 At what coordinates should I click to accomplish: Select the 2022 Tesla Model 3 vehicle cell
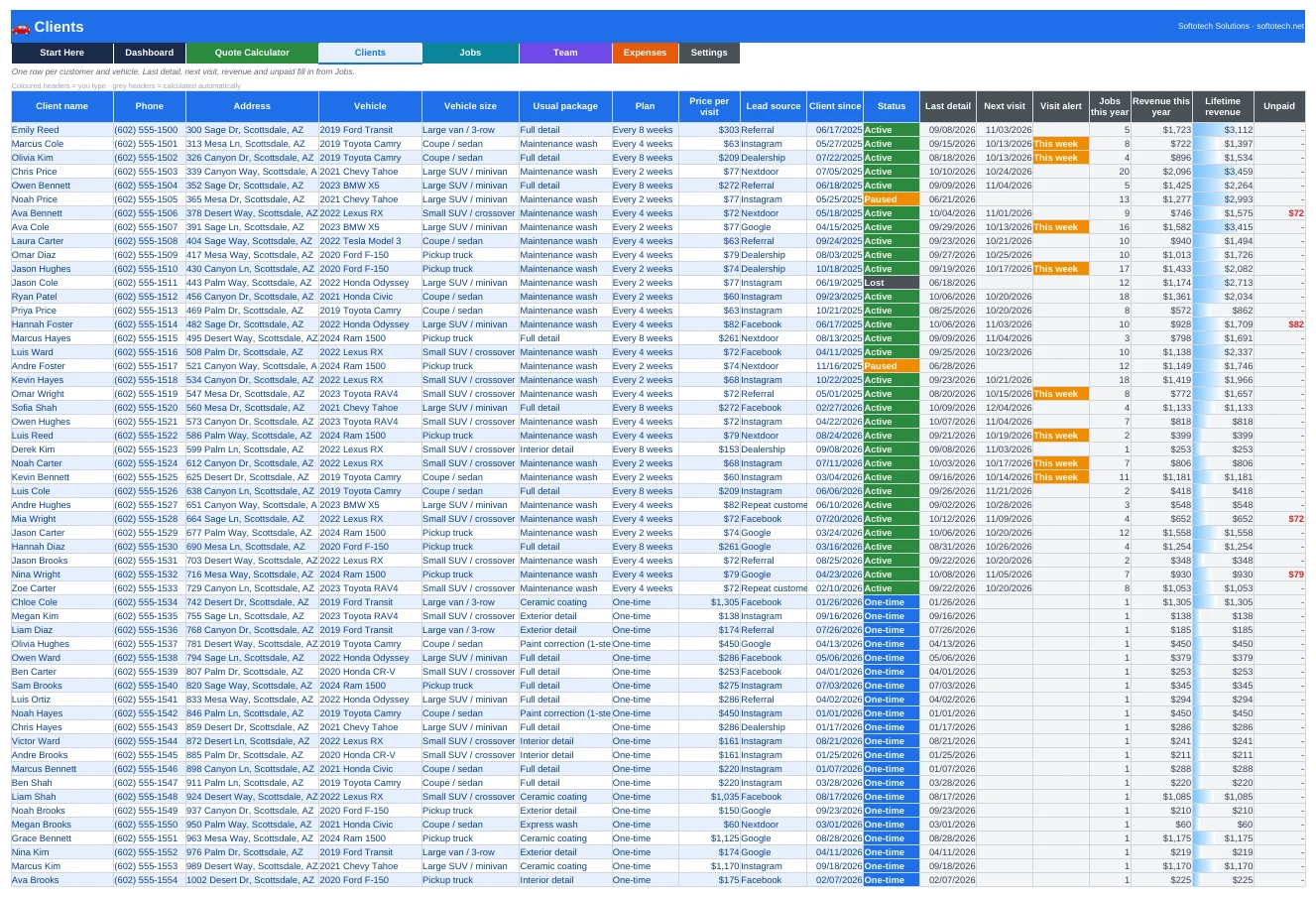[370, 241]
